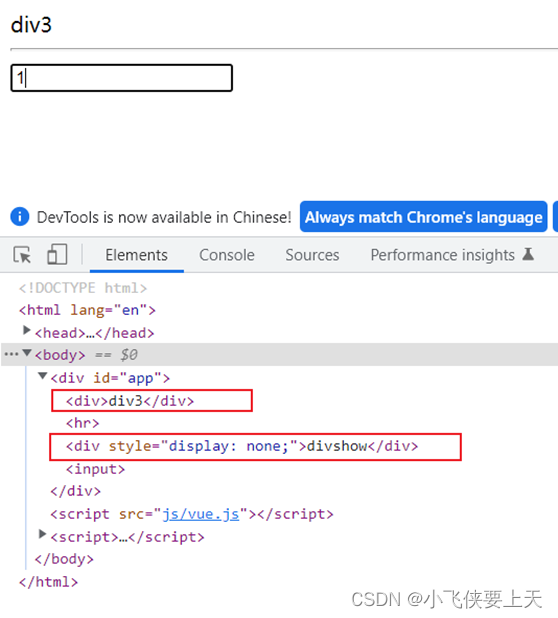Open the Performance insights tab

(x=443, y=255)
